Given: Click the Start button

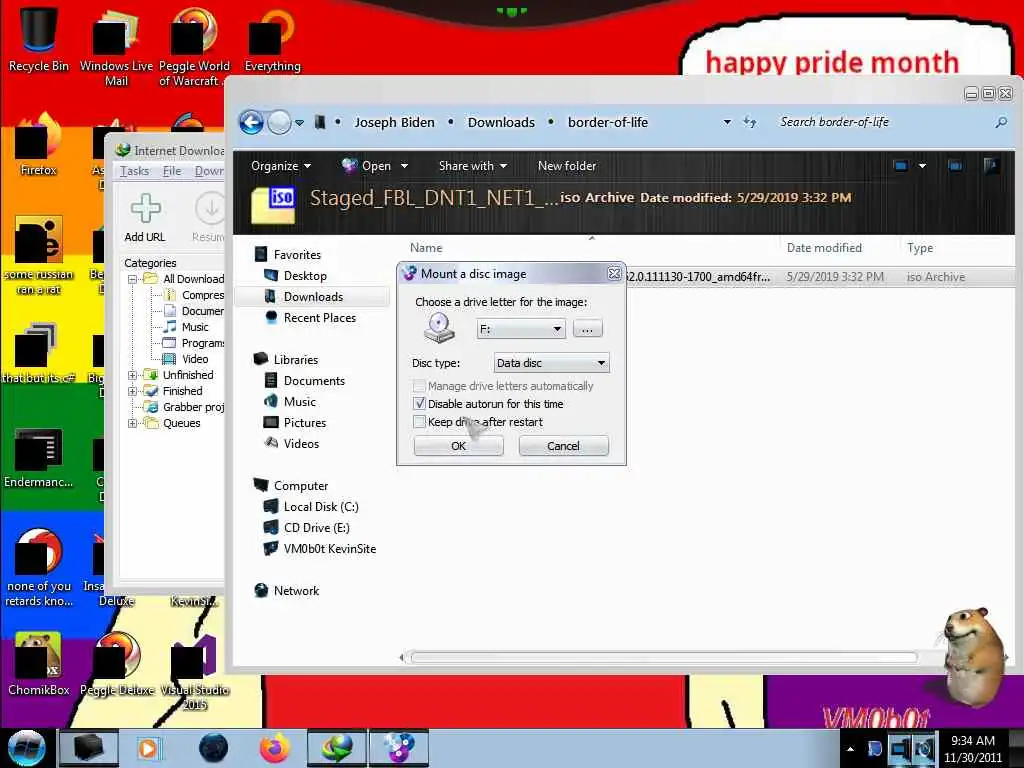Looking at the screenshot, I should [27, 748].
